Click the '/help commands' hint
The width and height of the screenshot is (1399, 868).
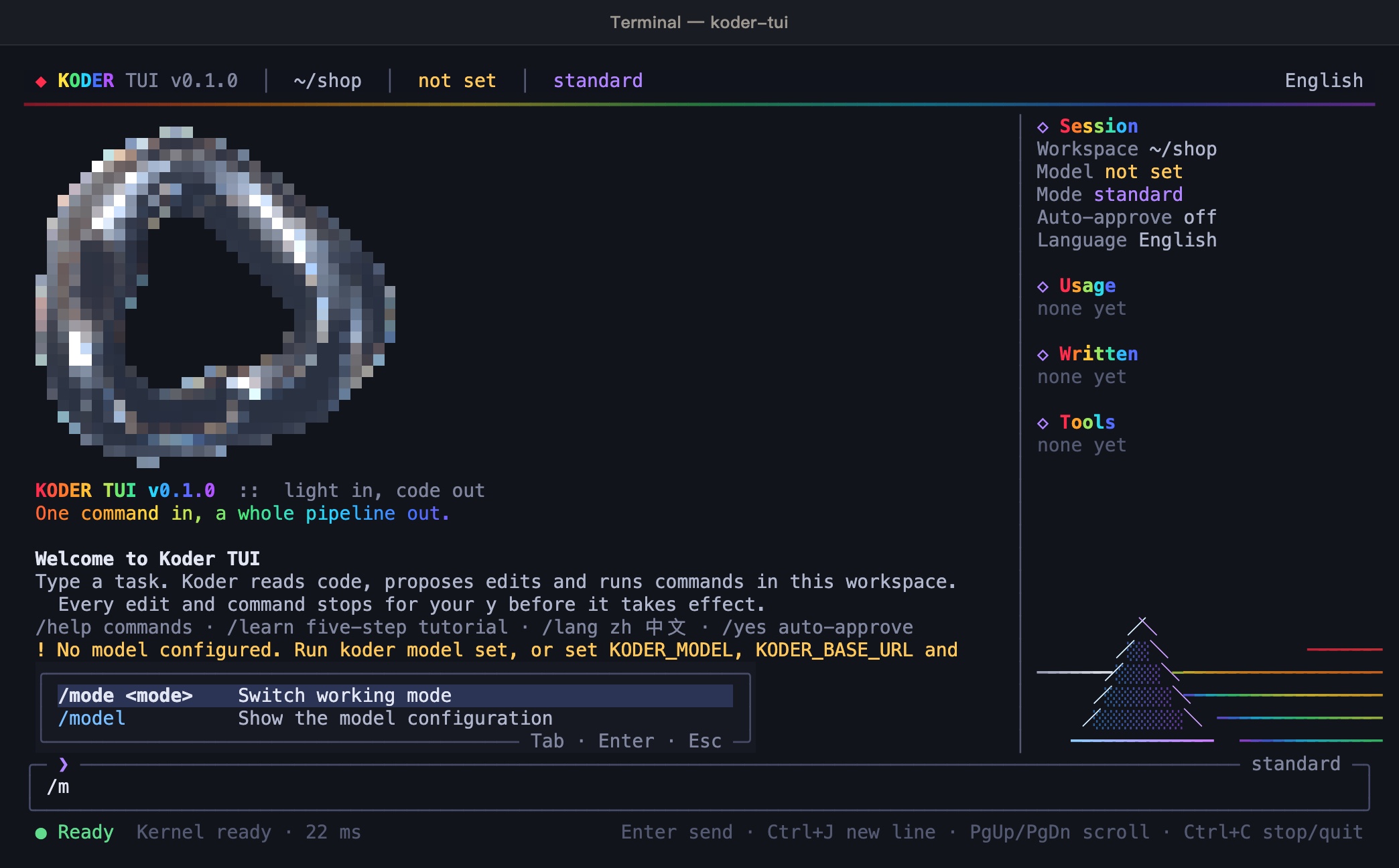(x=114, y=627)
